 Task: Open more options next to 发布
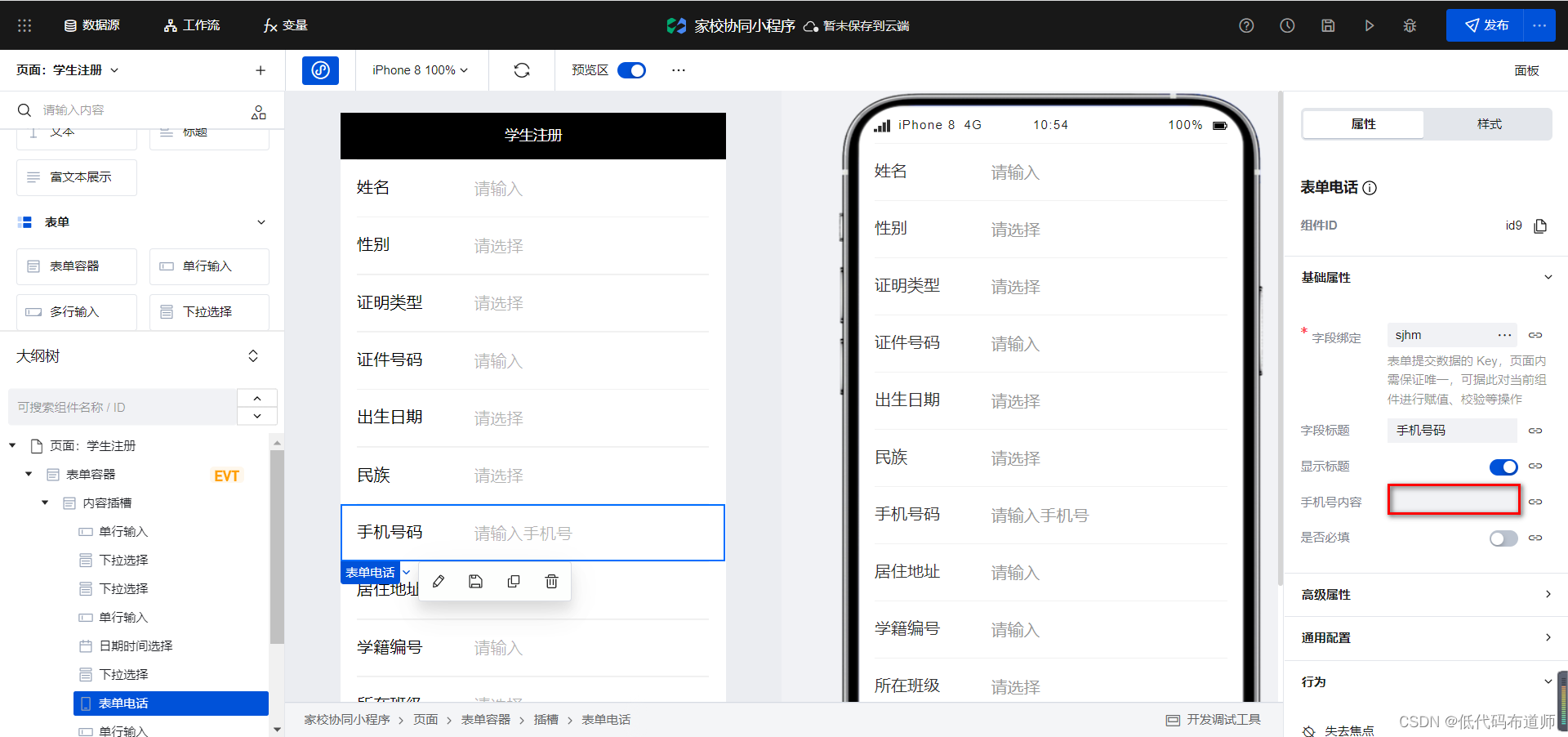(x=1539, y=25)
